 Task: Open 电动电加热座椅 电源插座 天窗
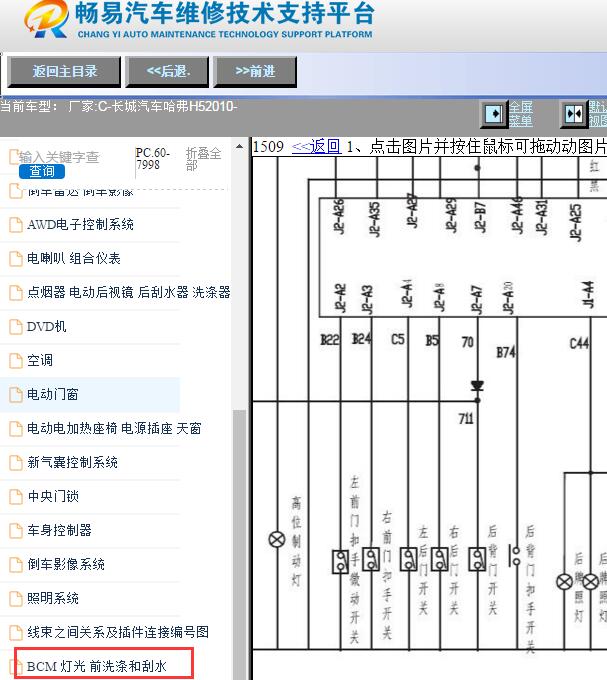(x=114, y=428)
